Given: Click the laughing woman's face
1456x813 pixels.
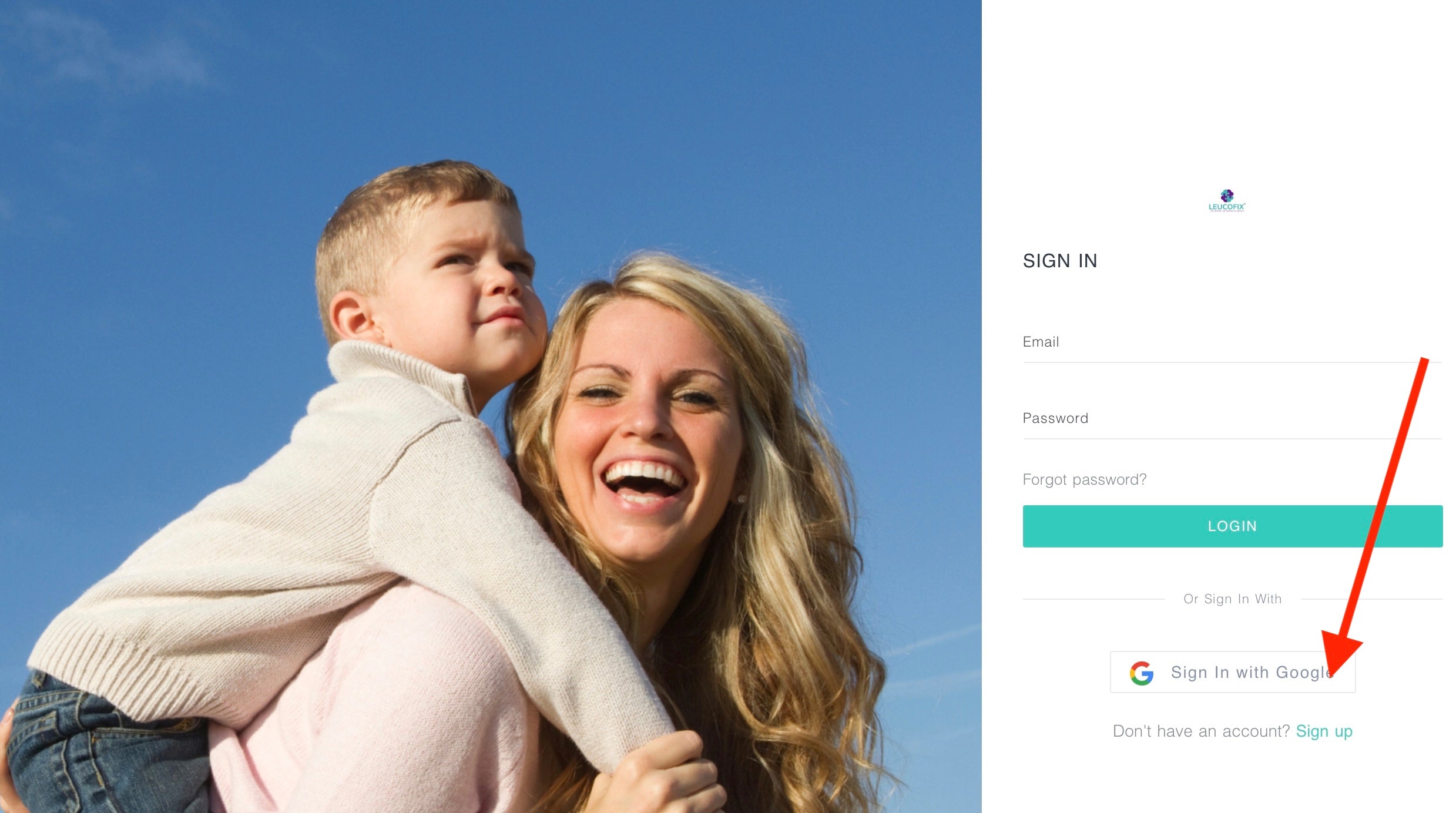Looking at the screenshot, I should coord(646,435).
